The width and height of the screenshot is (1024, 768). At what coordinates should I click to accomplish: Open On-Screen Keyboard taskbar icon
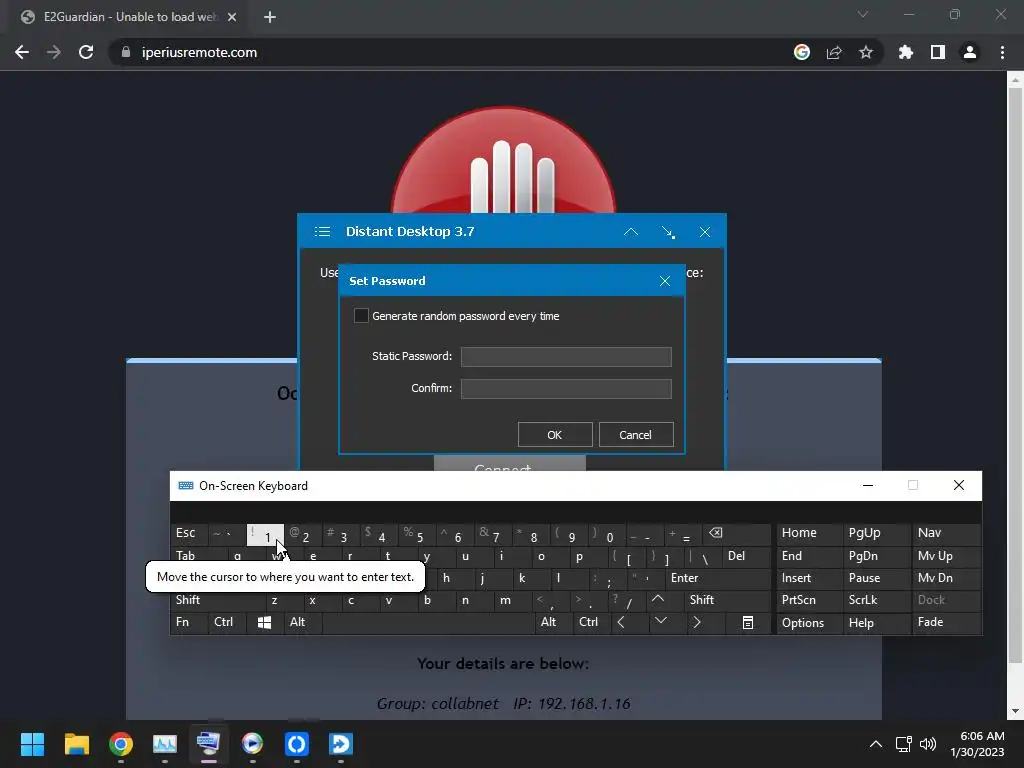(x=208, y=744)
